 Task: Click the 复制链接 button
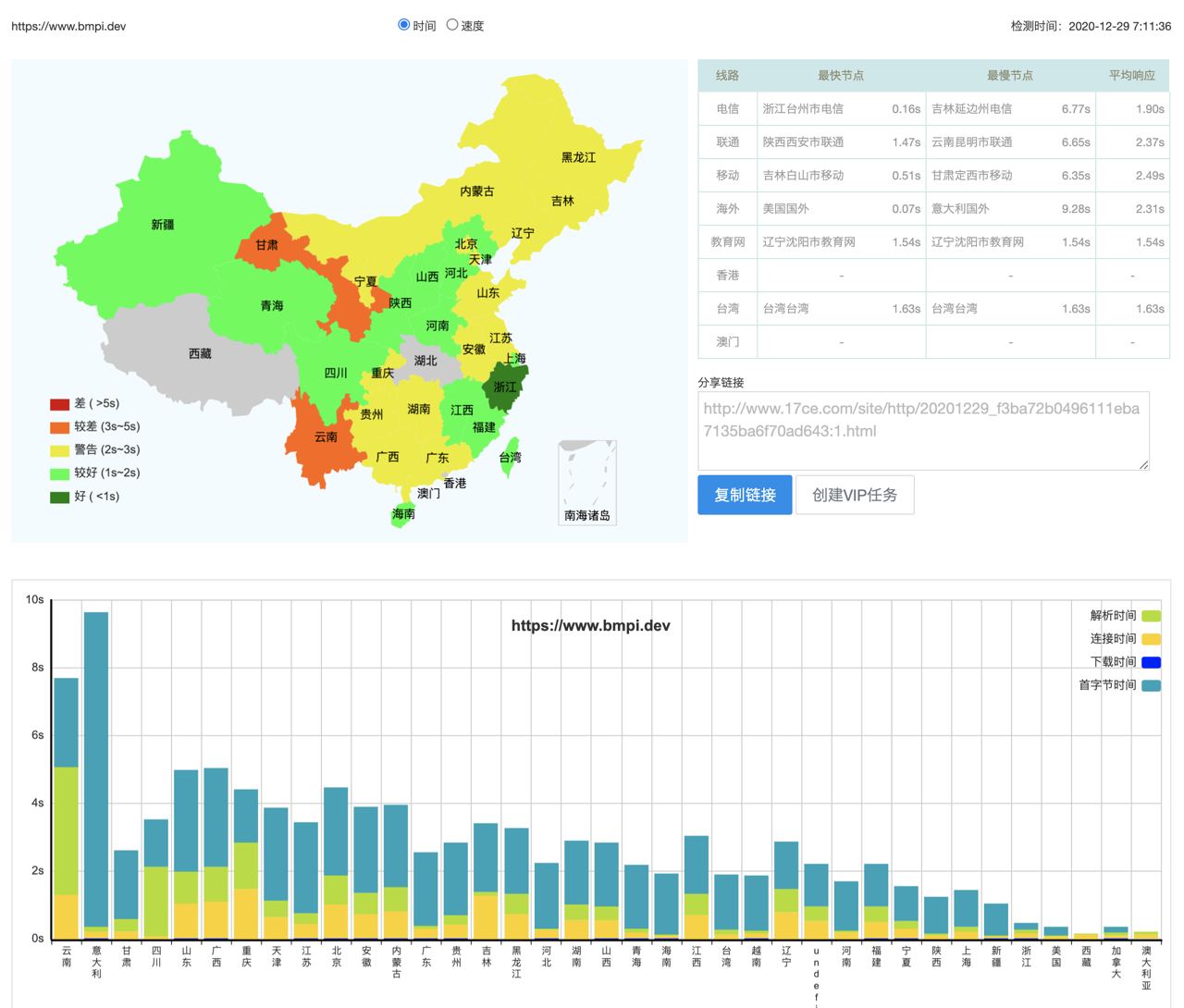745,495
